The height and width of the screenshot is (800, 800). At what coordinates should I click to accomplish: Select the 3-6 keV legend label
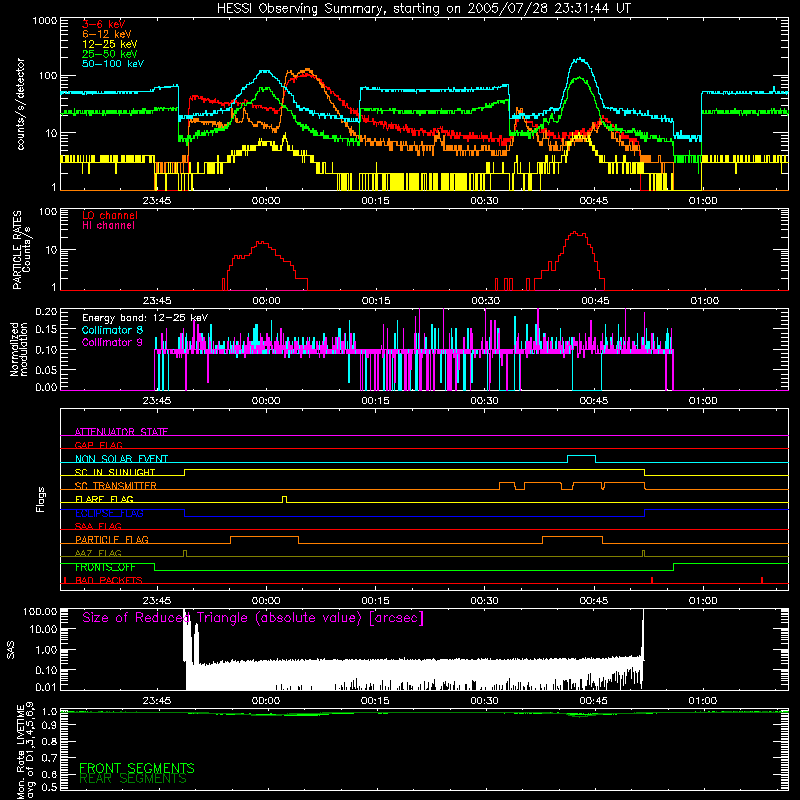click(x=104, y=24)
